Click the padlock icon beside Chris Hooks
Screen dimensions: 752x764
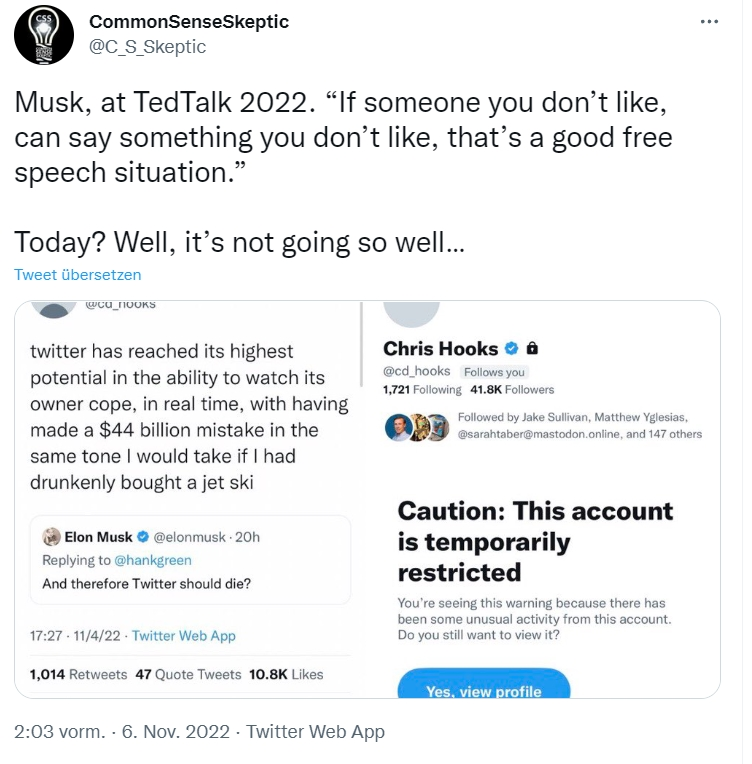pyautogui.click(x=532, y=349)
